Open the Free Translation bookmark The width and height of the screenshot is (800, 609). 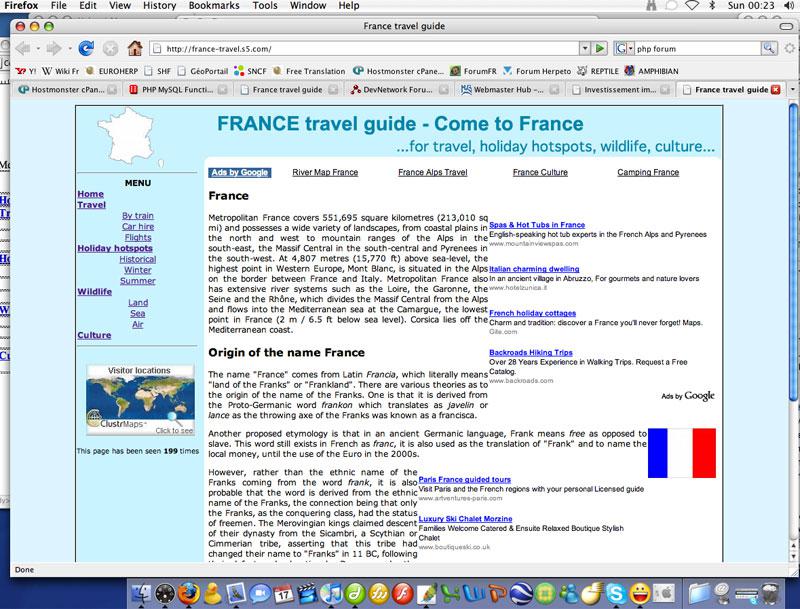pyautogui.click(x=309, y=71)
